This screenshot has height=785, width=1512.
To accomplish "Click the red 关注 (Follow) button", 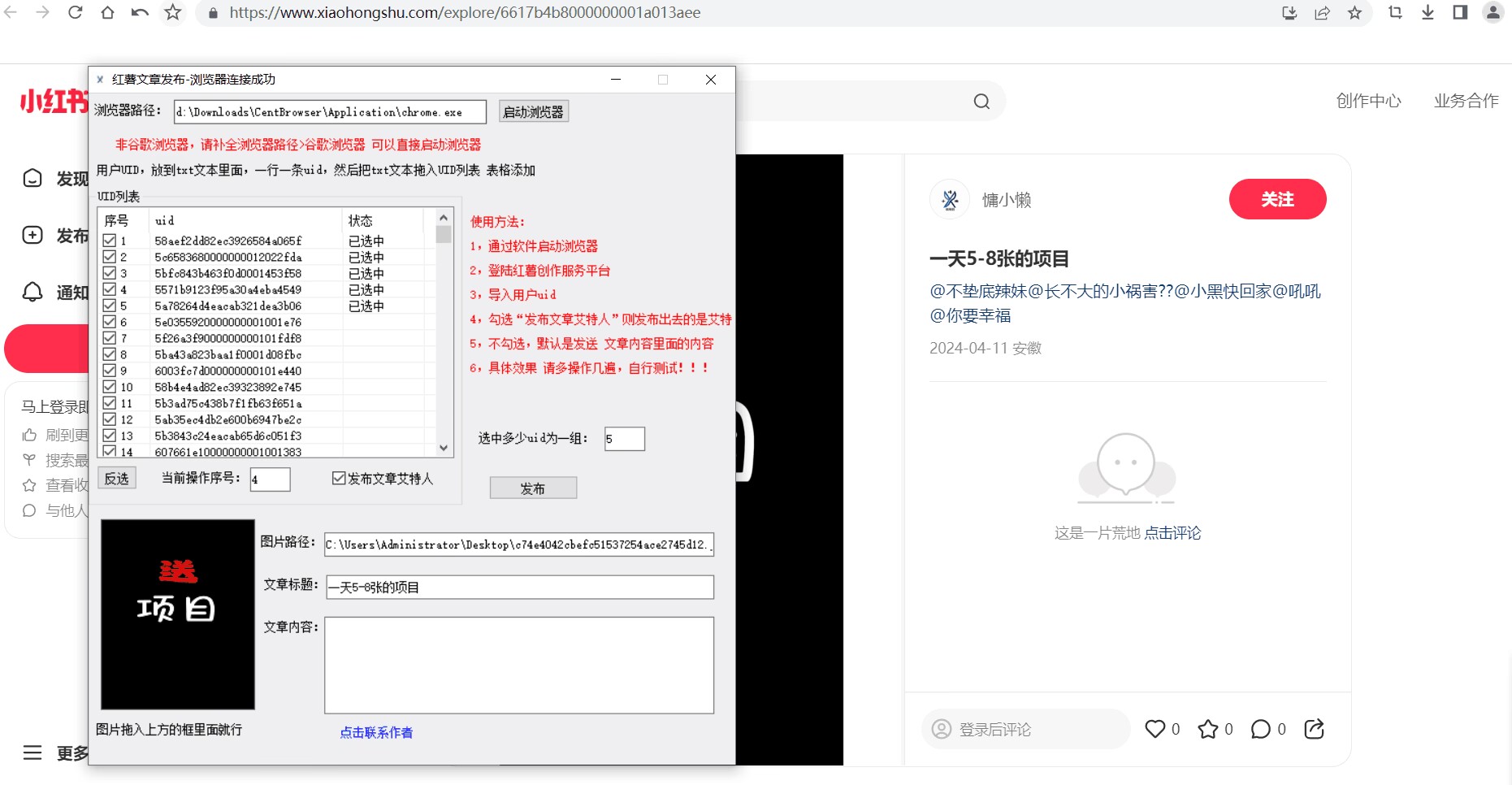I will (x=1277, y=199).
